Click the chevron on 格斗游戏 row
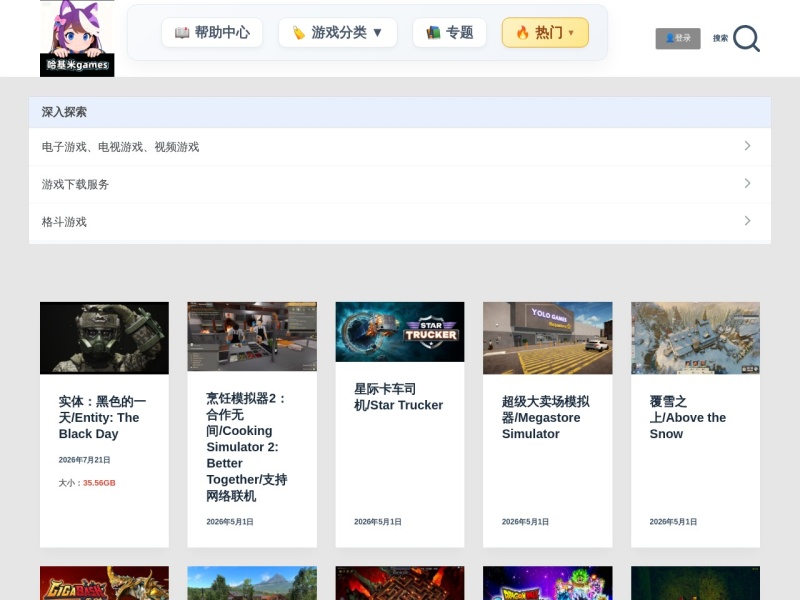Viewport: 800px width, 600px height. coord(747,220)
